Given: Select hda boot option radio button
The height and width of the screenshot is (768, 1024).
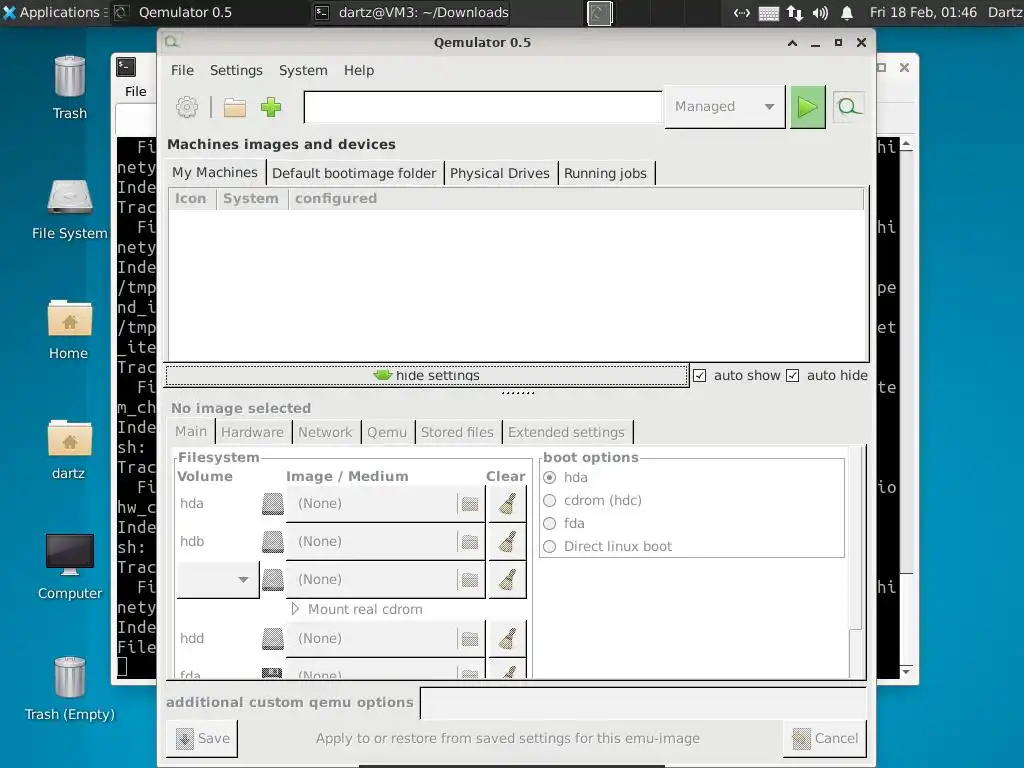Looking at the screenshot, I should coord(550,477).
